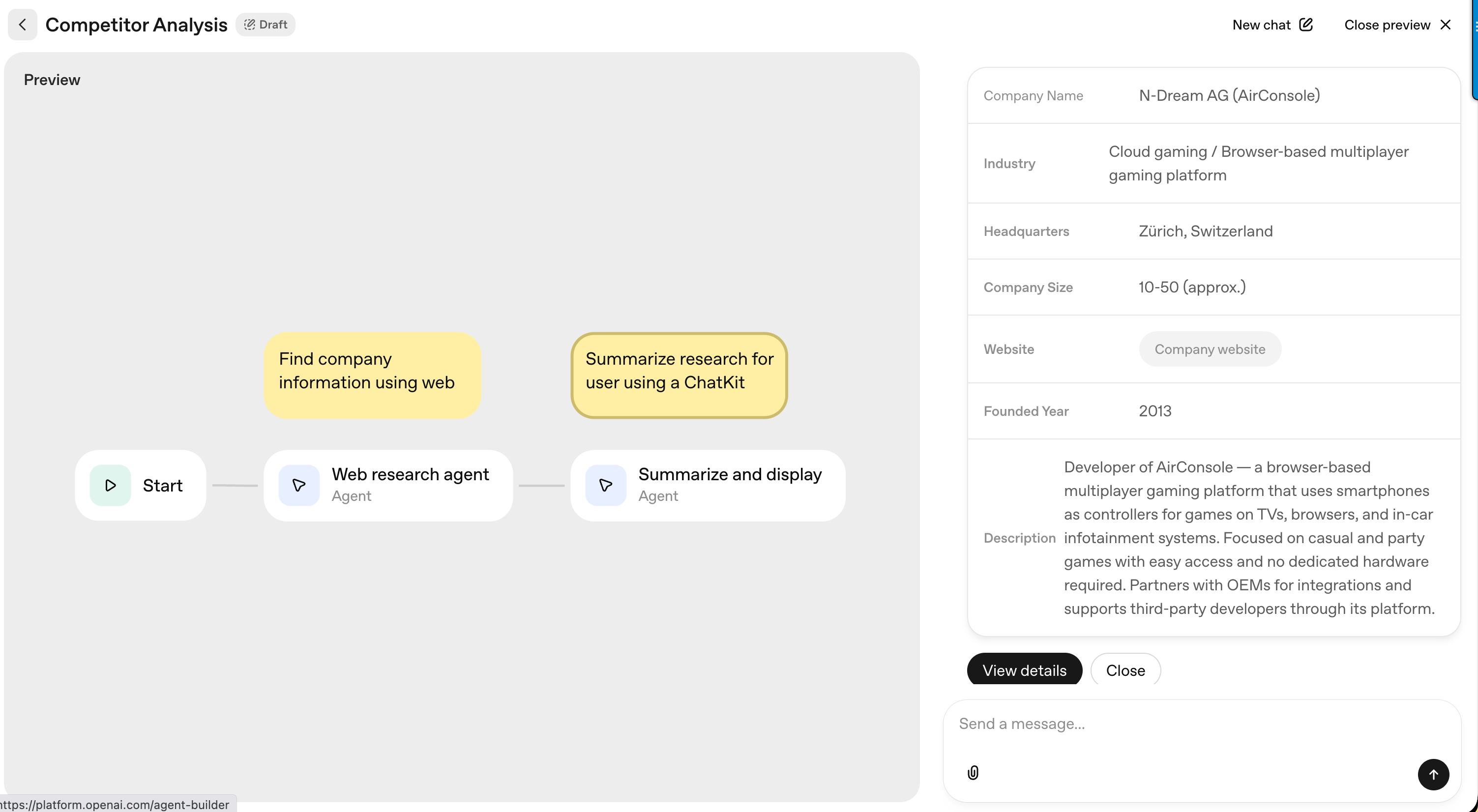
Task: Click the send arrow button
Action: [x=1433, y=774]
